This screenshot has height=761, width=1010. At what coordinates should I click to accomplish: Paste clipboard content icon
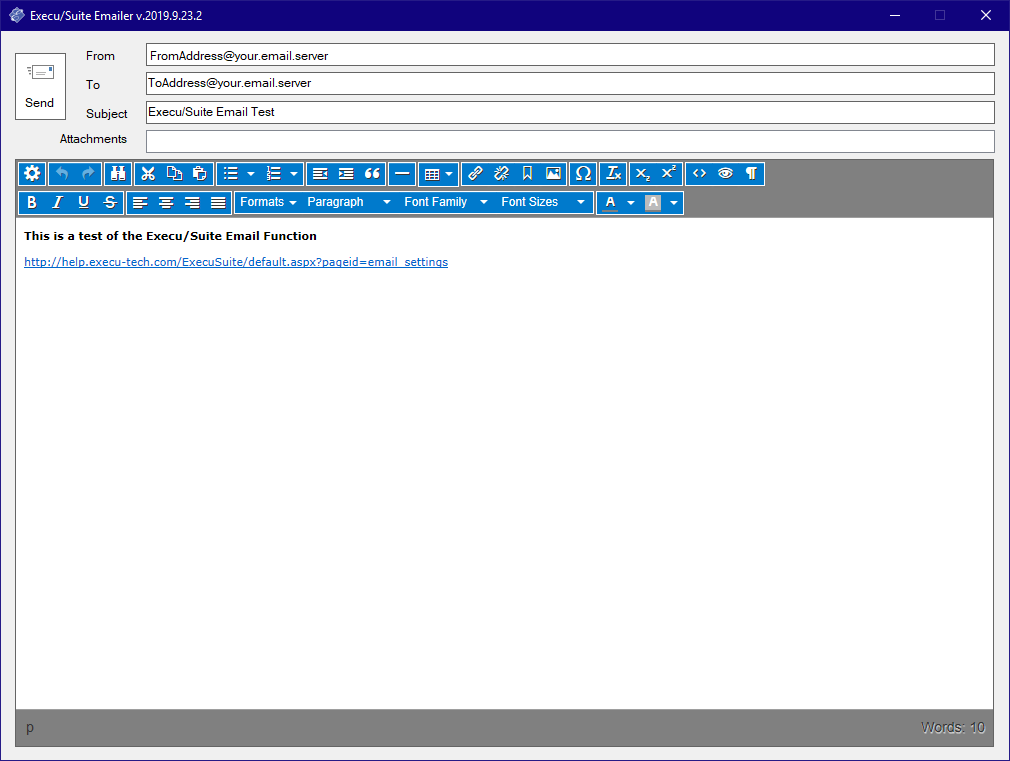[x=200, y=173]
